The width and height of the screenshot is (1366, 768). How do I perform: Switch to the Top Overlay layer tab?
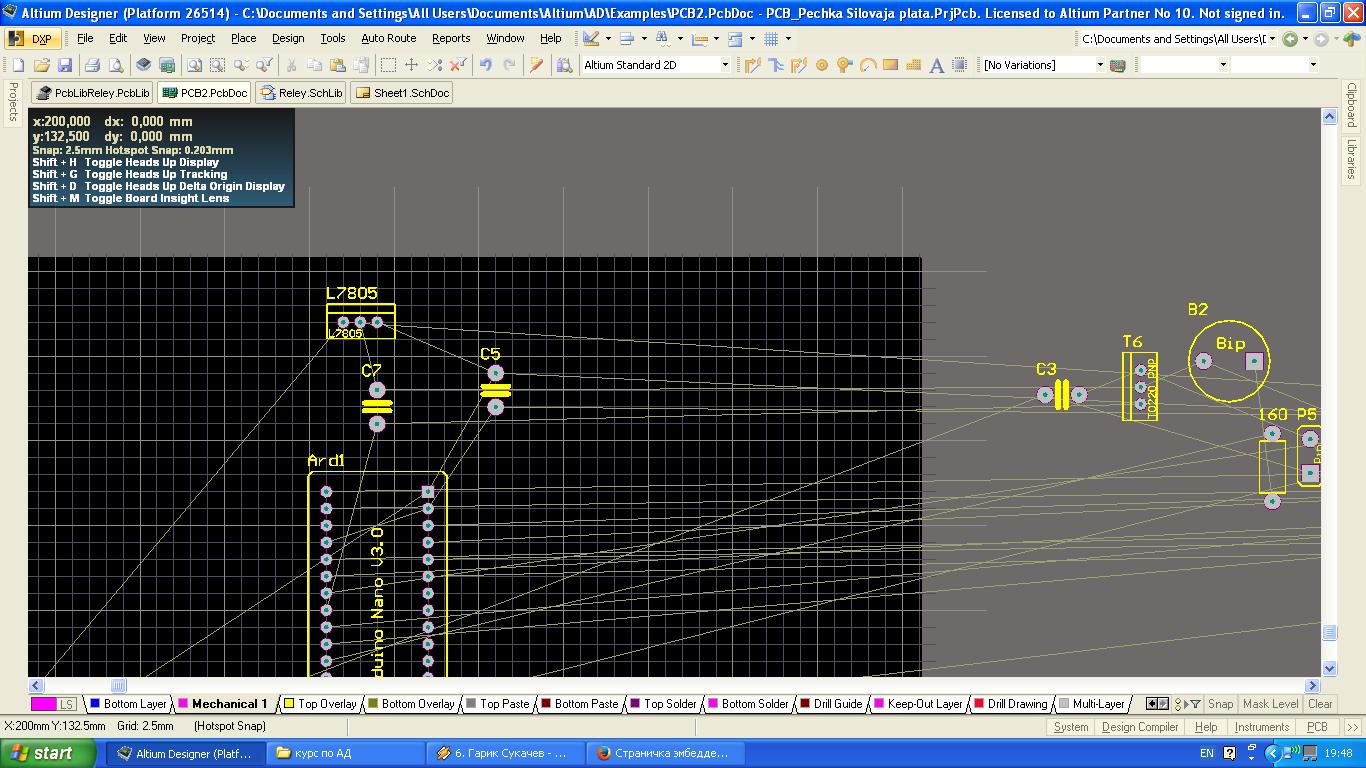(x=320, y=704)
